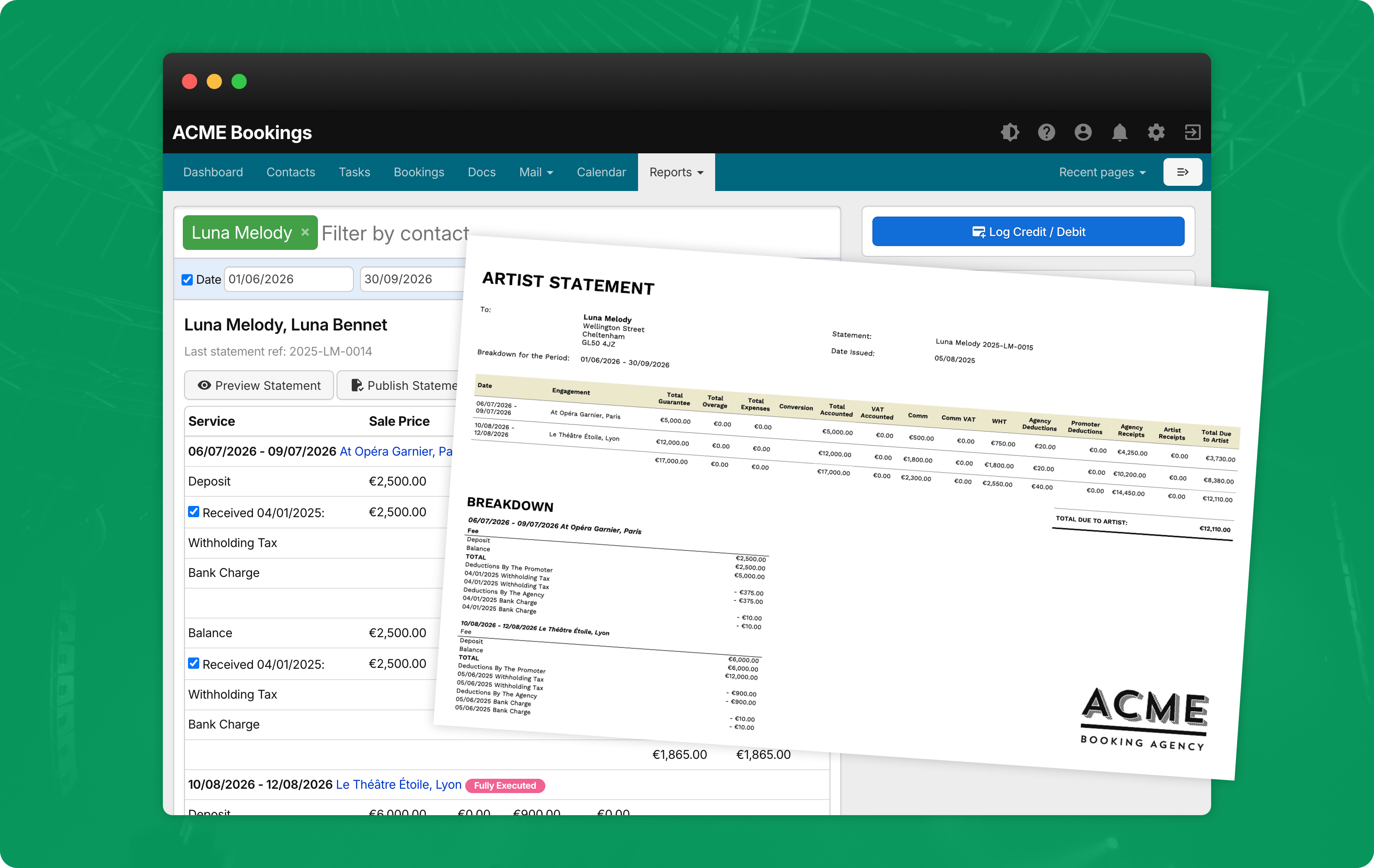This screenshot has height=868, width=1374.
Task: Open settings with the gear icon
Action: 1156,132
